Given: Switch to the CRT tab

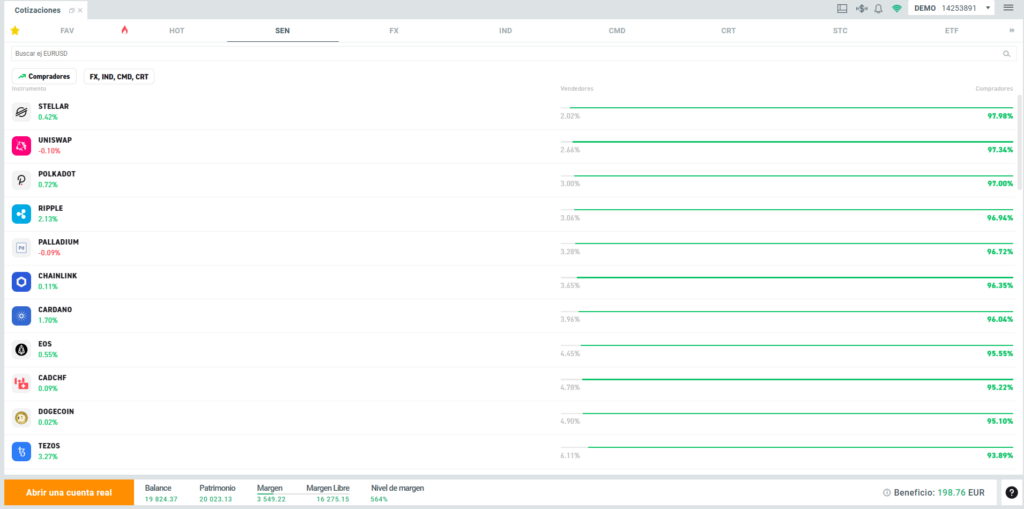Looking at the screenshot, I should pyautogui.click(x=729, y=31).
